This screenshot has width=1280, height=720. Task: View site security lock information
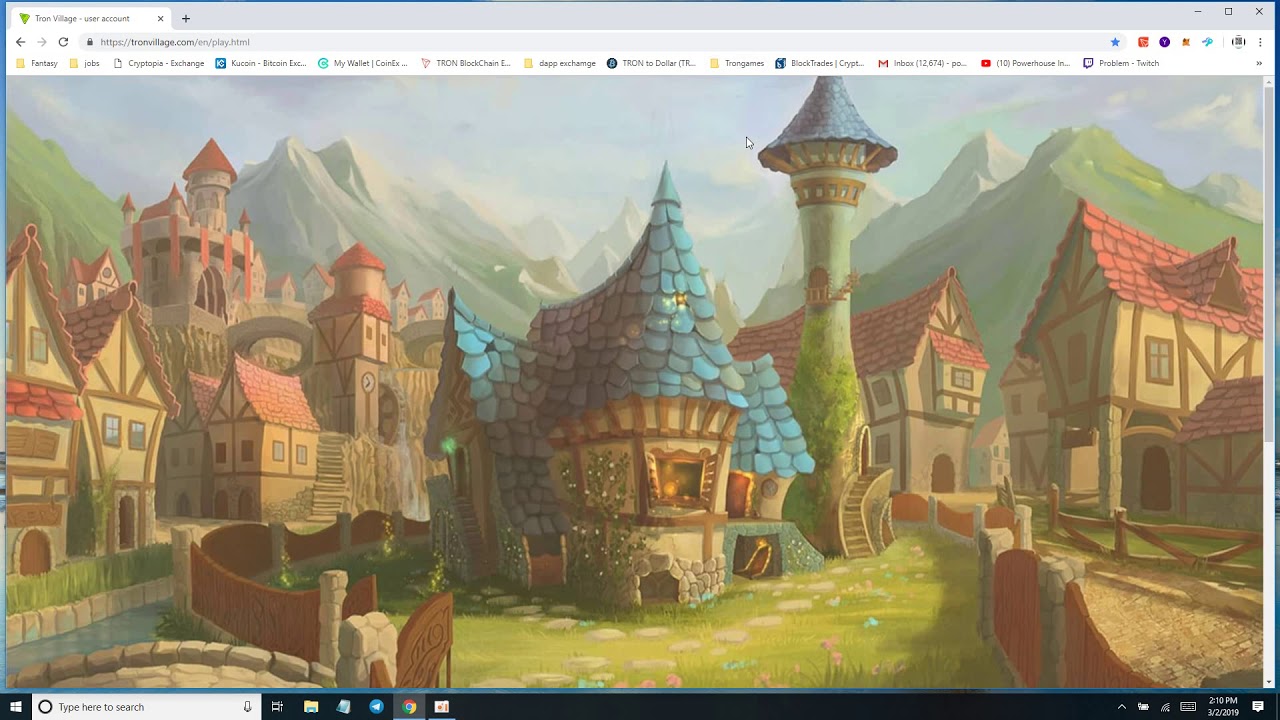[90, 42]
